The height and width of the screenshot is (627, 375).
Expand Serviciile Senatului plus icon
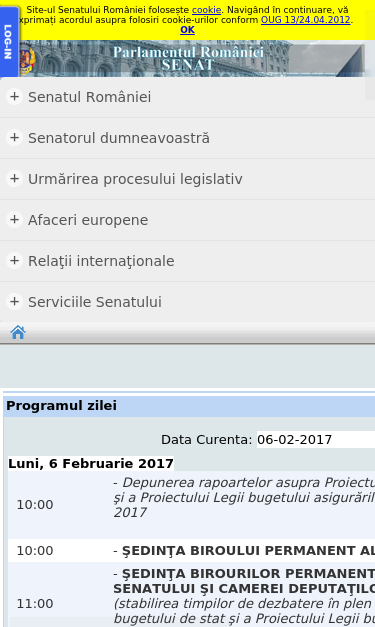14,302
